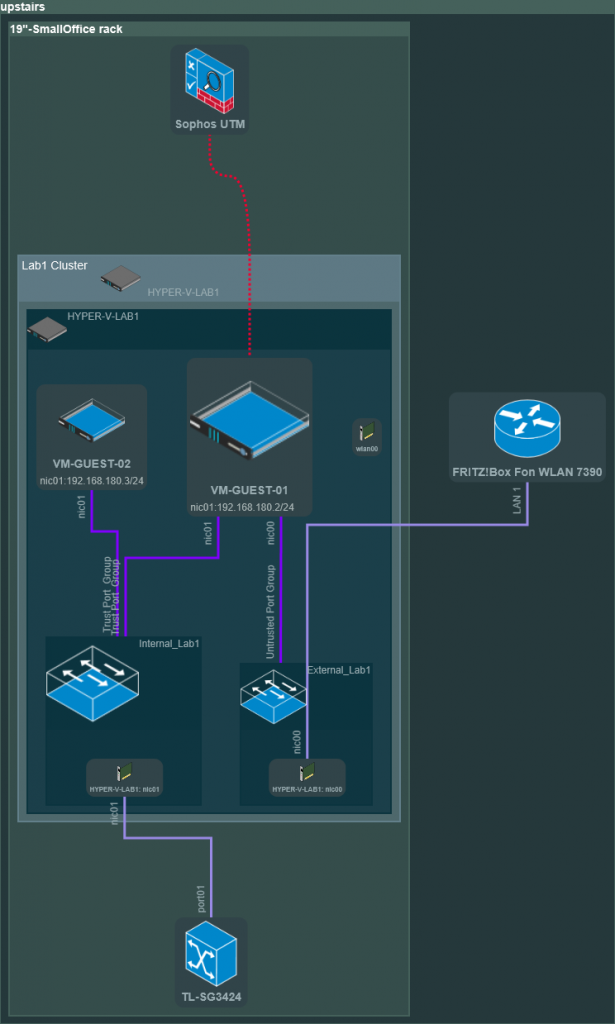The height and width of the screenshot is (1024, 615).
Task: Select the Sophos UTM firewall icon
Action: [x=210, y=82]
